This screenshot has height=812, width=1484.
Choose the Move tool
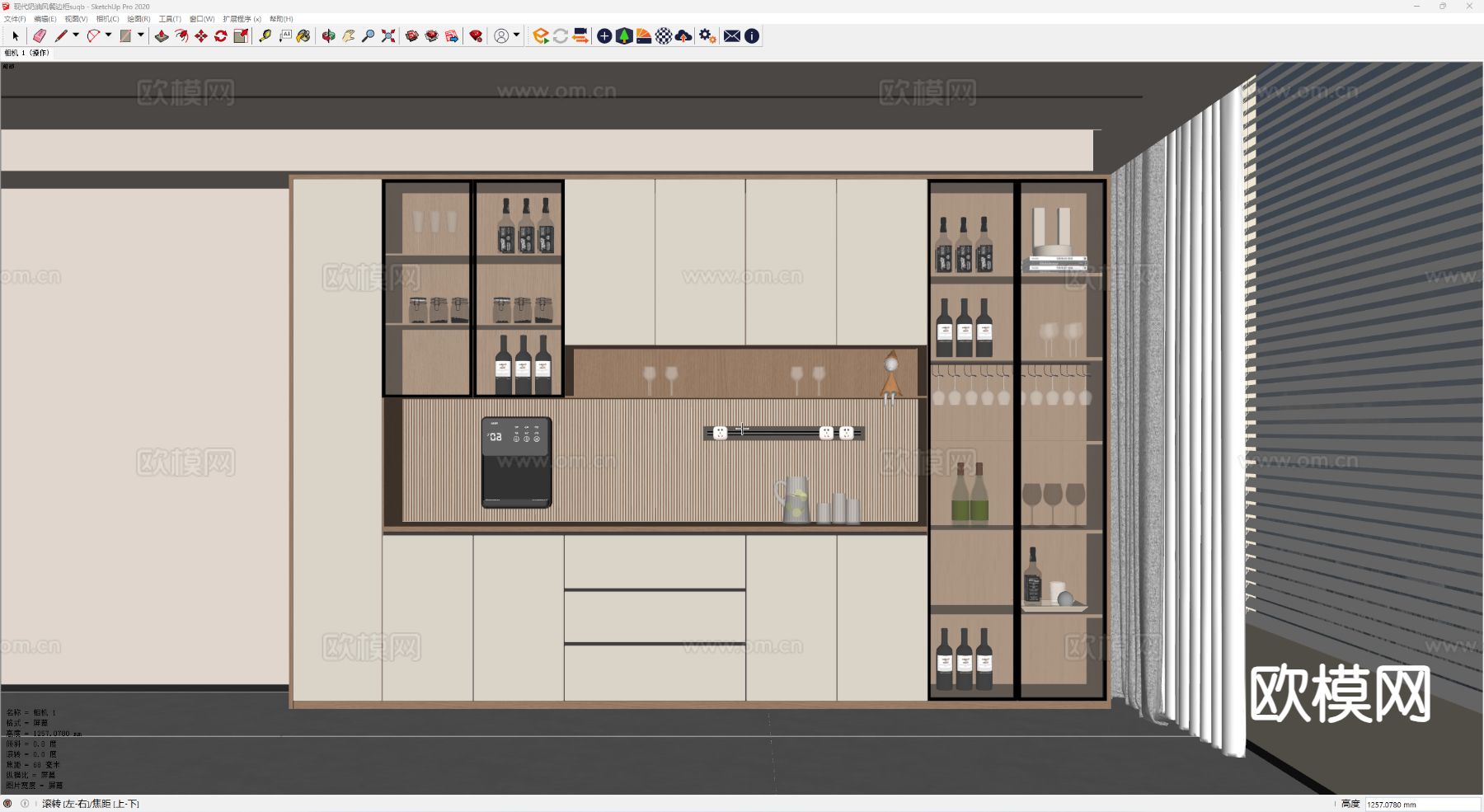[x=201, y=36]
